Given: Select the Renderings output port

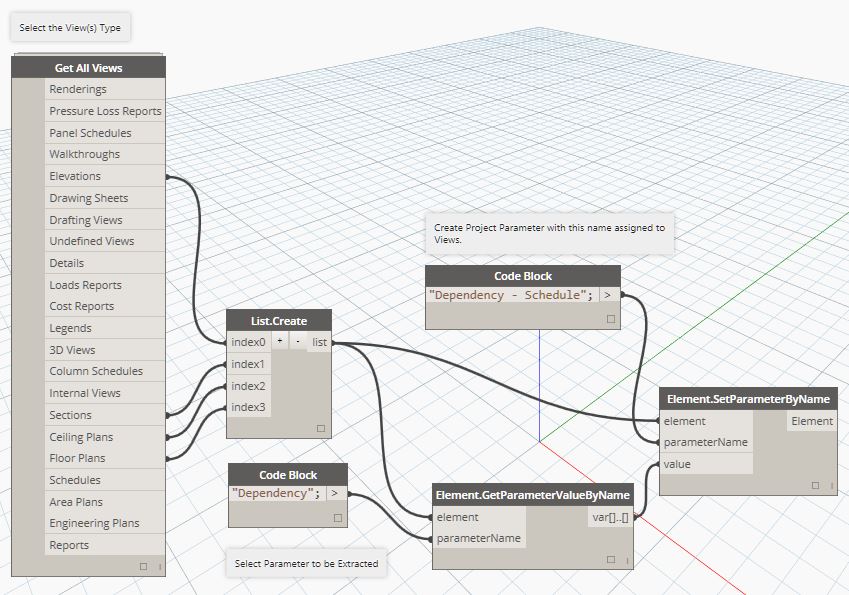Looking at the screenshot, I should coord(105,89).
